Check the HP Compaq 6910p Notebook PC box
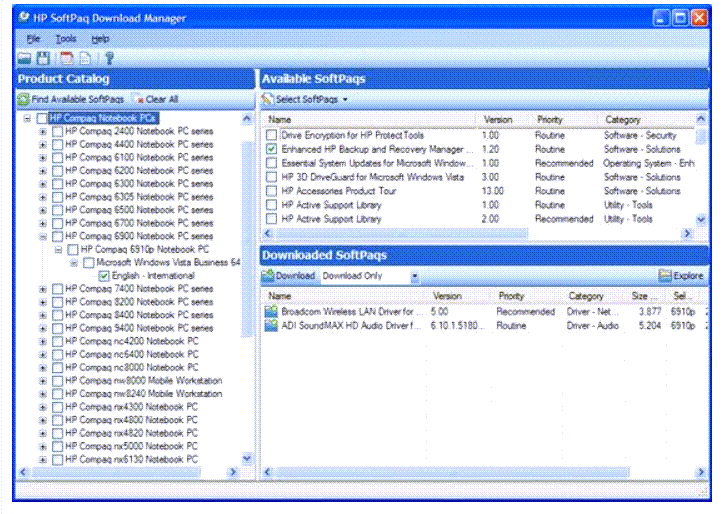Image resolution: width=725 pixels, height=514 pixels. [x=73, y=250]
